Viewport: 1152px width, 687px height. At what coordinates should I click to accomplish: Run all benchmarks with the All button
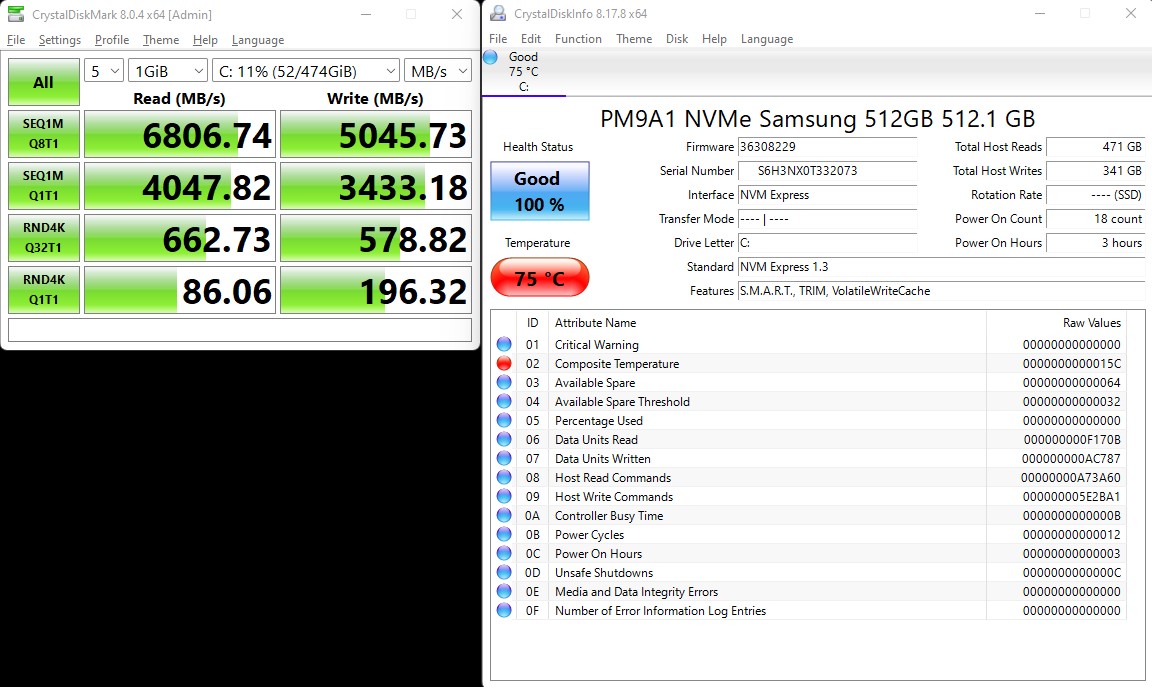click(x=43, y=82)
